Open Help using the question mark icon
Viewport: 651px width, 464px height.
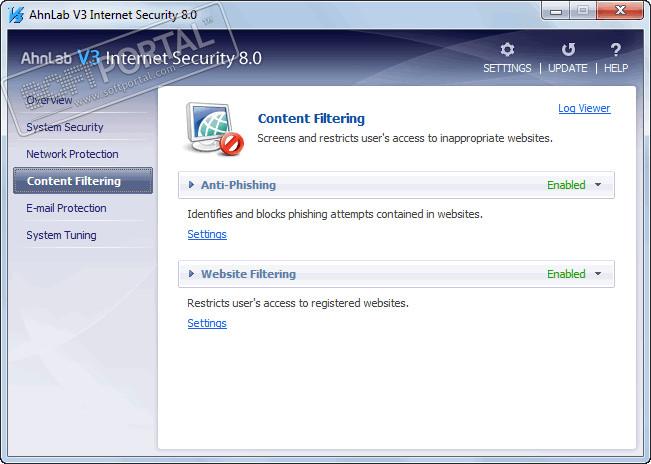tap(616, 49)
